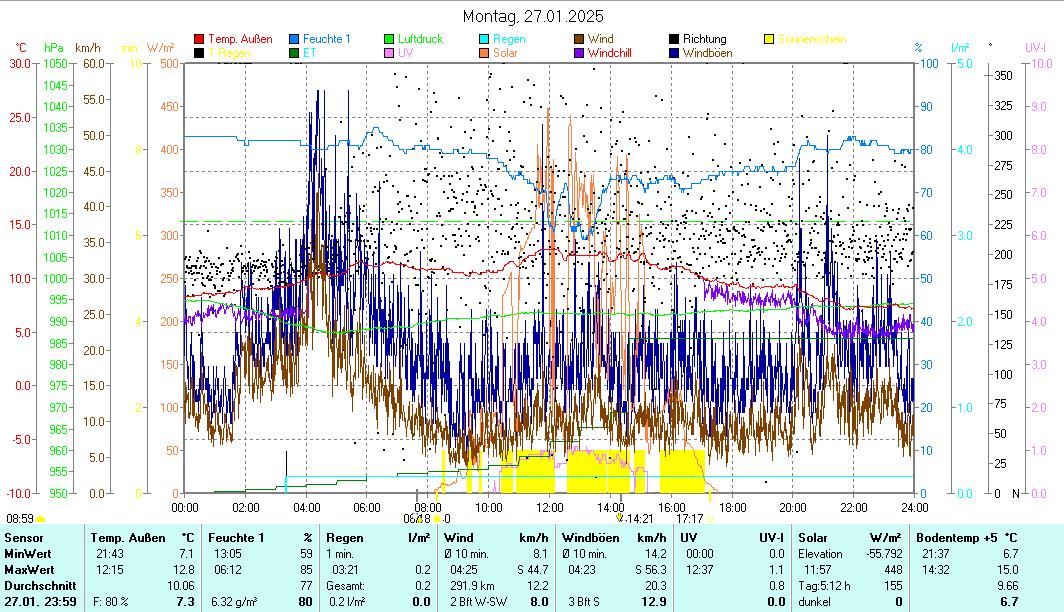Click the red Temp. Außen legend swatch
The height and width of the screenshot is (612, 1064).
coord(199,40)
